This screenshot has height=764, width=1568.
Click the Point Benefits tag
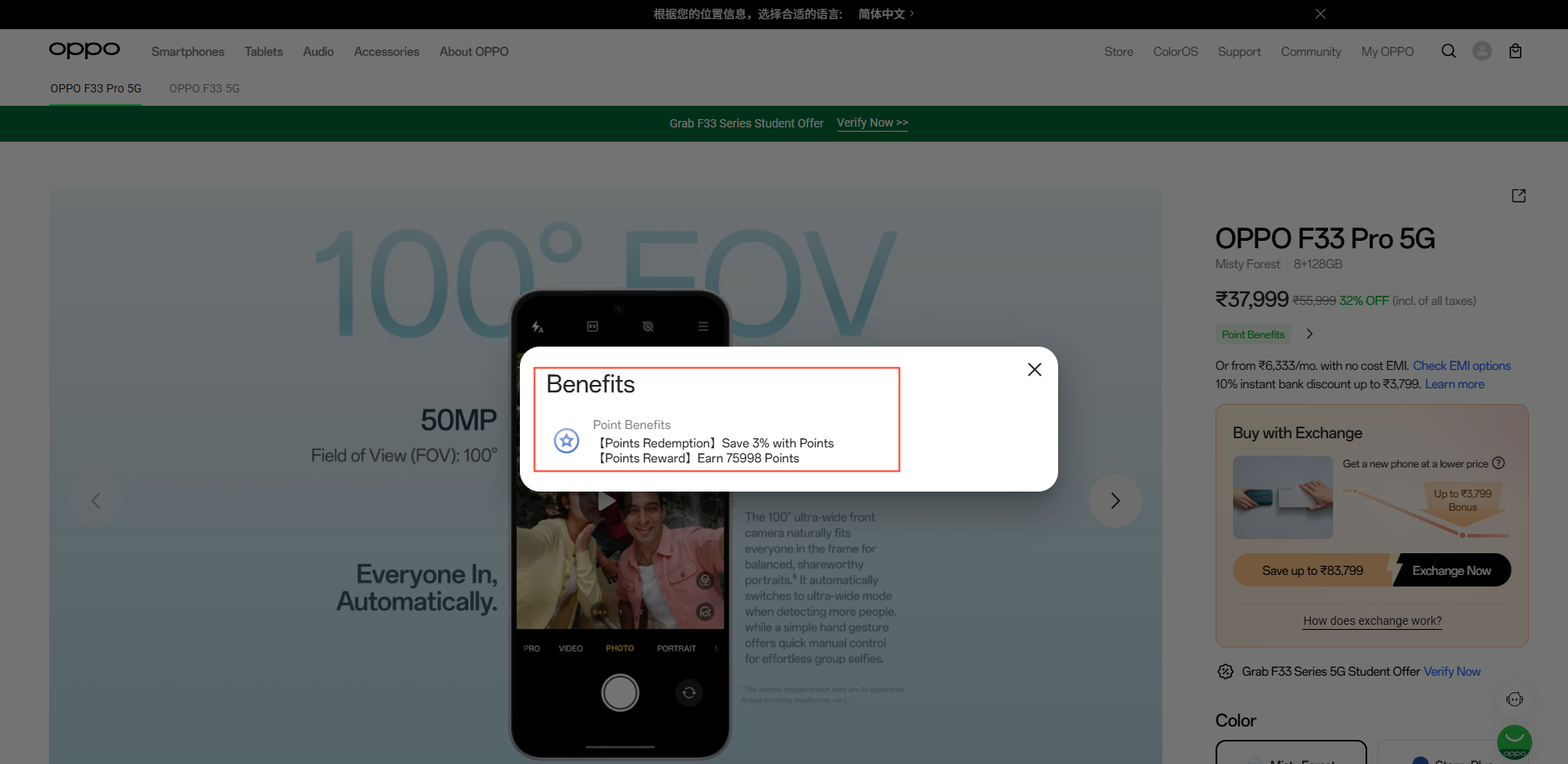(x=1253, y=335)
